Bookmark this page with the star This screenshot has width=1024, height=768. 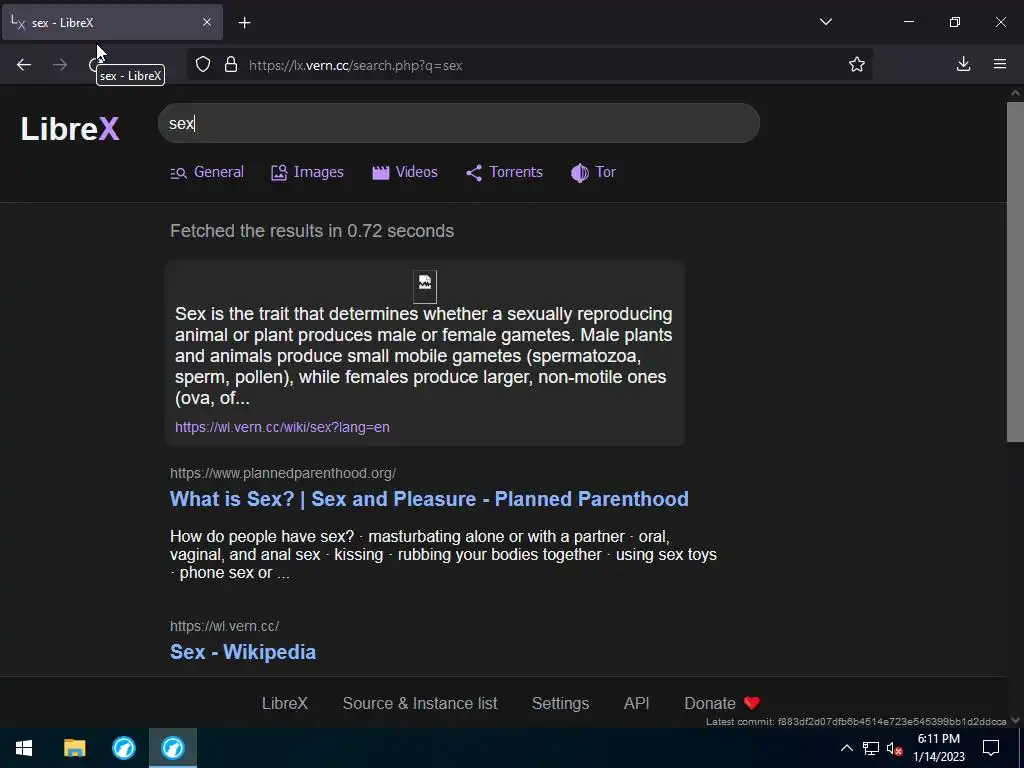point(857,64)
